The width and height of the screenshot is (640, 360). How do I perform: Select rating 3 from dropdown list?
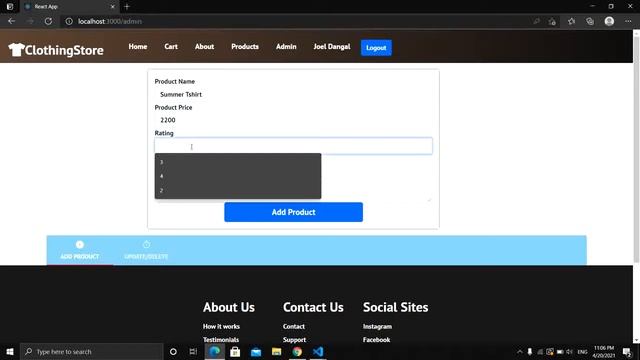pyautogui.click(x=238, y=162)
